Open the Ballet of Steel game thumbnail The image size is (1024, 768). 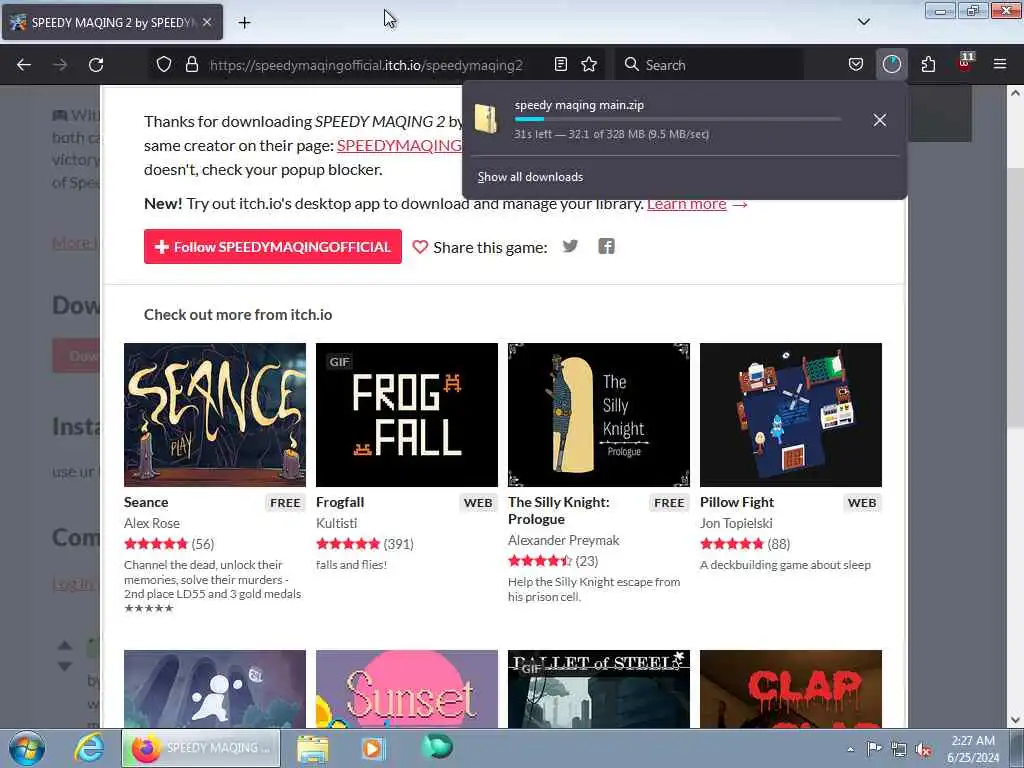point(599,689)
